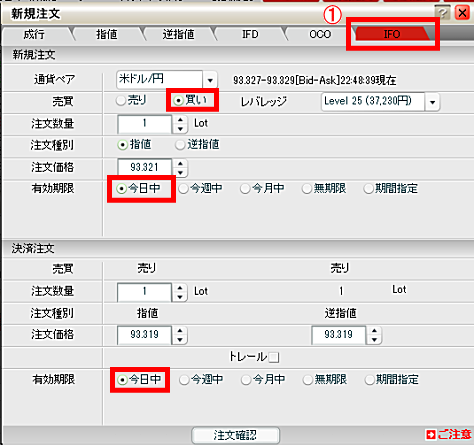This screenshot has width=474, height=446.
Task: Click the 注文確認 button
Action: [x=235, y=435]
